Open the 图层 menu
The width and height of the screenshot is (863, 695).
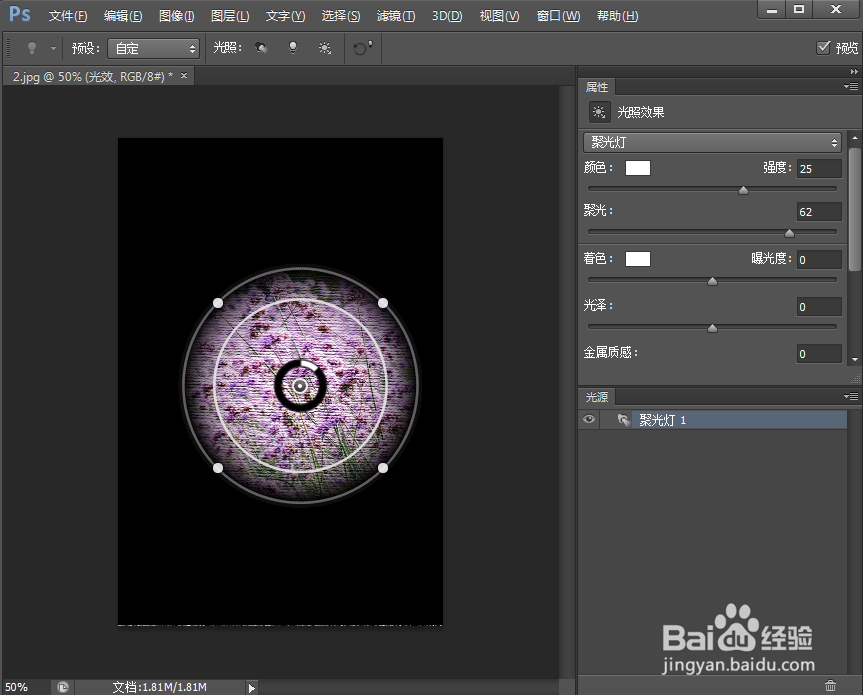pyautogui.click(x=230, y=16)
